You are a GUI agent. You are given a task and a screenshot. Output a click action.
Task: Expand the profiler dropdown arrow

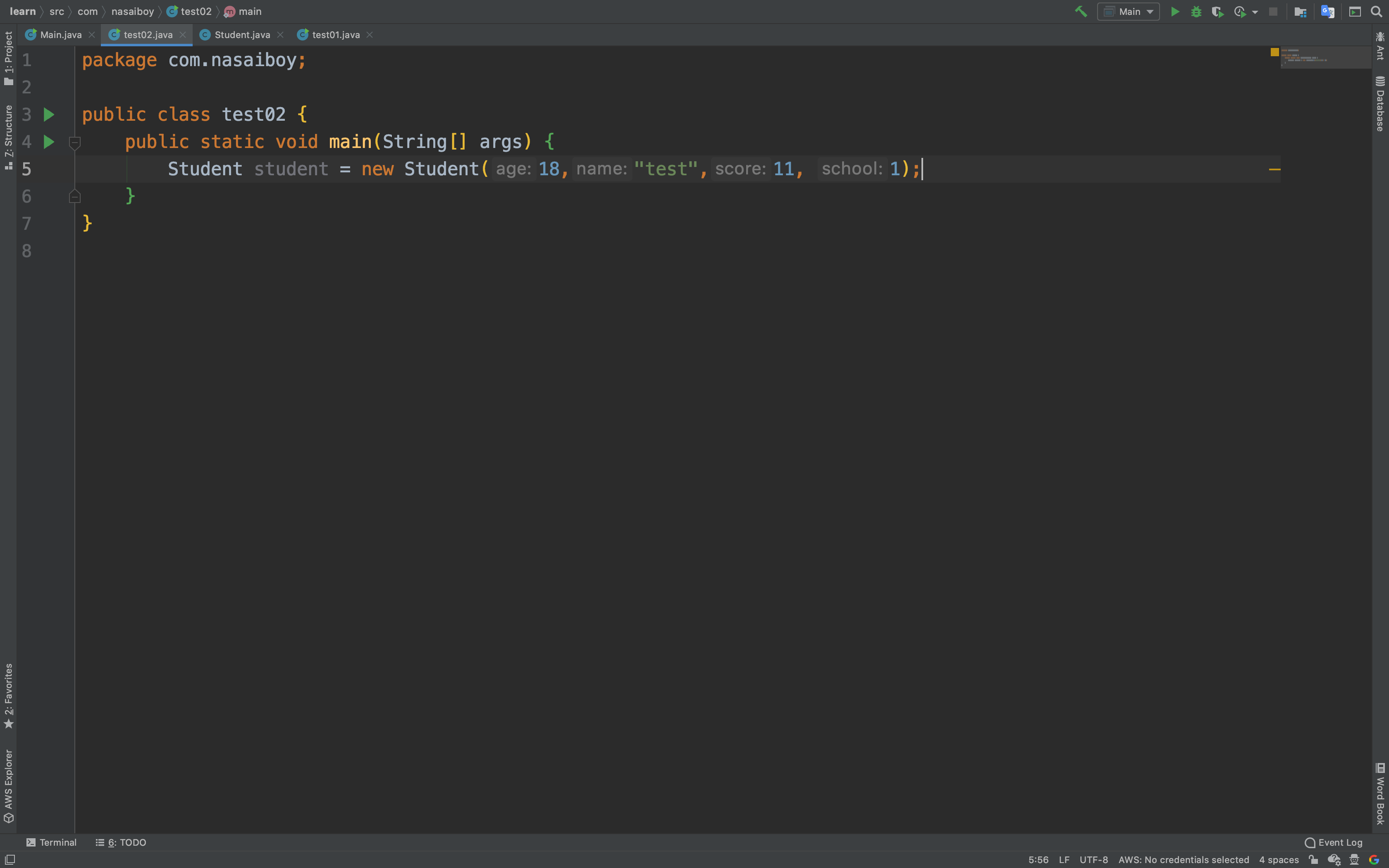[1255, 11]
